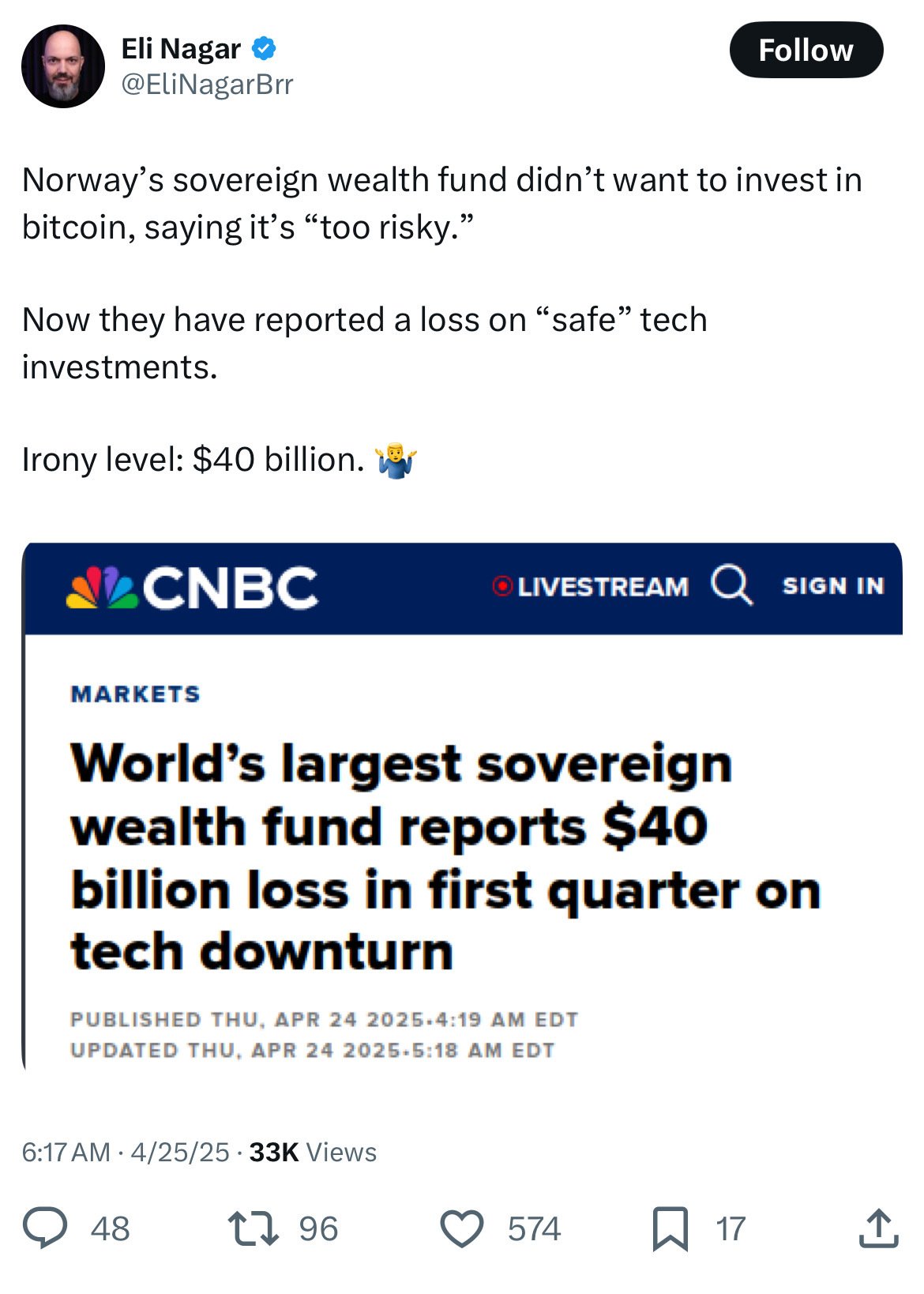The image size is (924, 1294).
Task: Click the red livestream dot icon
Action: pyautogui.click(x=502, y=586)
